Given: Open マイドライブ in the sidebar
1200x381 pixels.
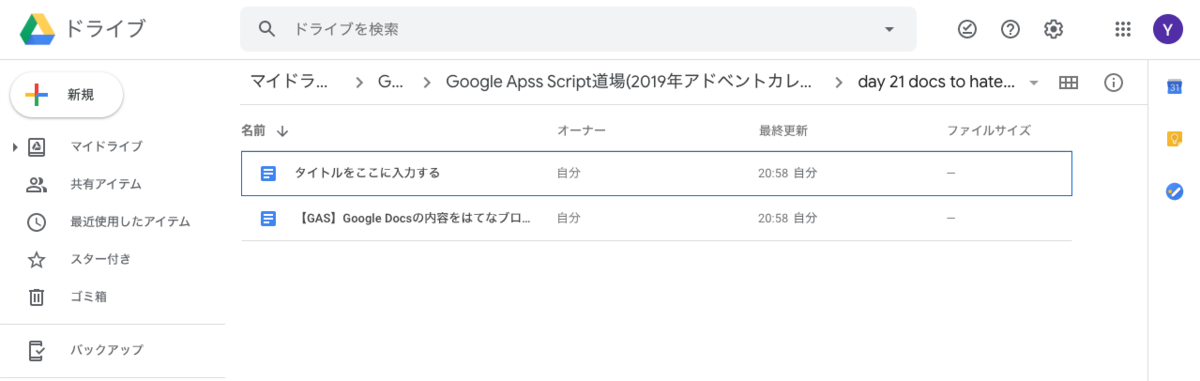Looking at the screenshot, I should (x=106, y=147).
